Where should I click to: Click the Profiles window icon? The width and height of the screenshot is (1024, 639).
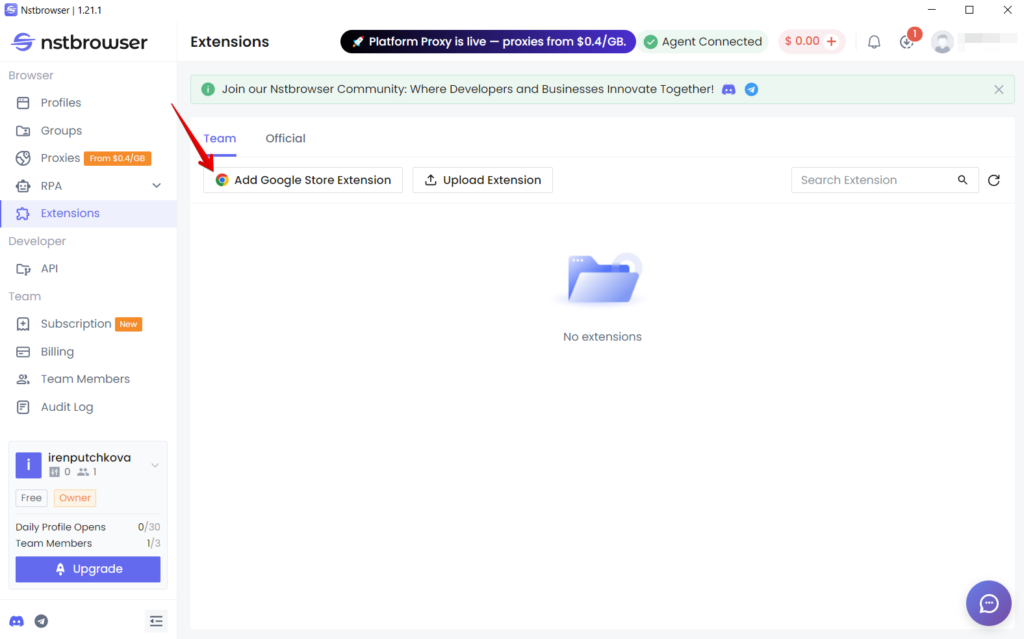[x=23, y=103]
